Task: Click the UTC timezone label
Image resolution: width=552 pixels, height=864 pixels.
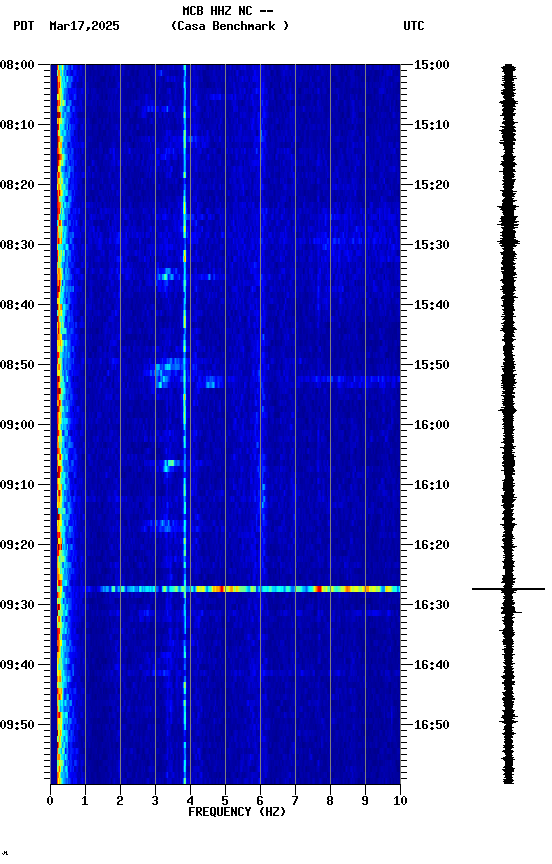Action: pos(414,26)
